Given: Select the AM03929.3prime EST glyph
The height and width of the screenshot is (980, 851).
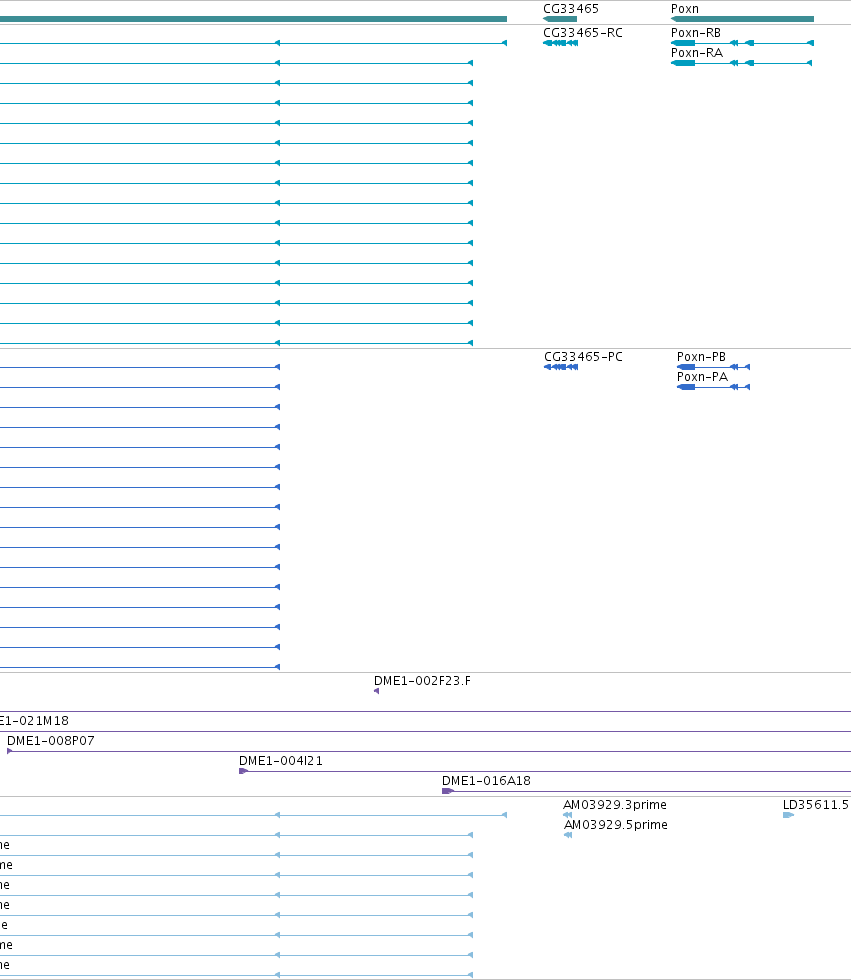Looking at the screenshot, I should tap(567, 815).
